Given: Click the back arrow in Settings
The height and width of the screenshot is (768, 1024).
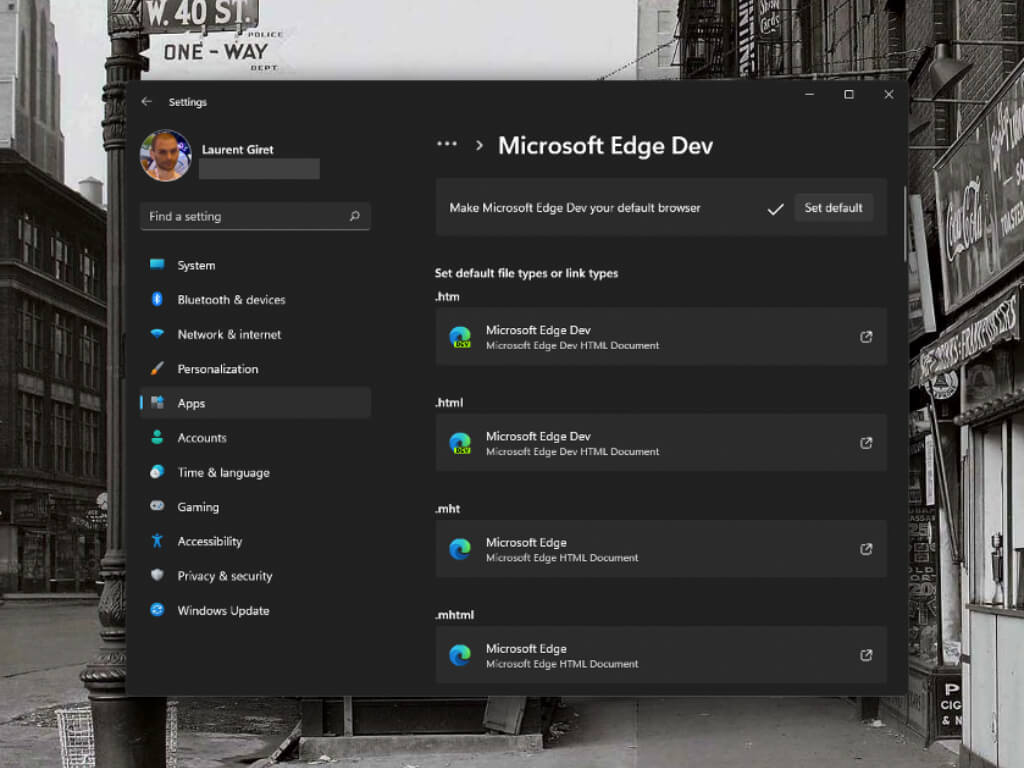Looking at the screenshot, I should [x=147, y=102].
